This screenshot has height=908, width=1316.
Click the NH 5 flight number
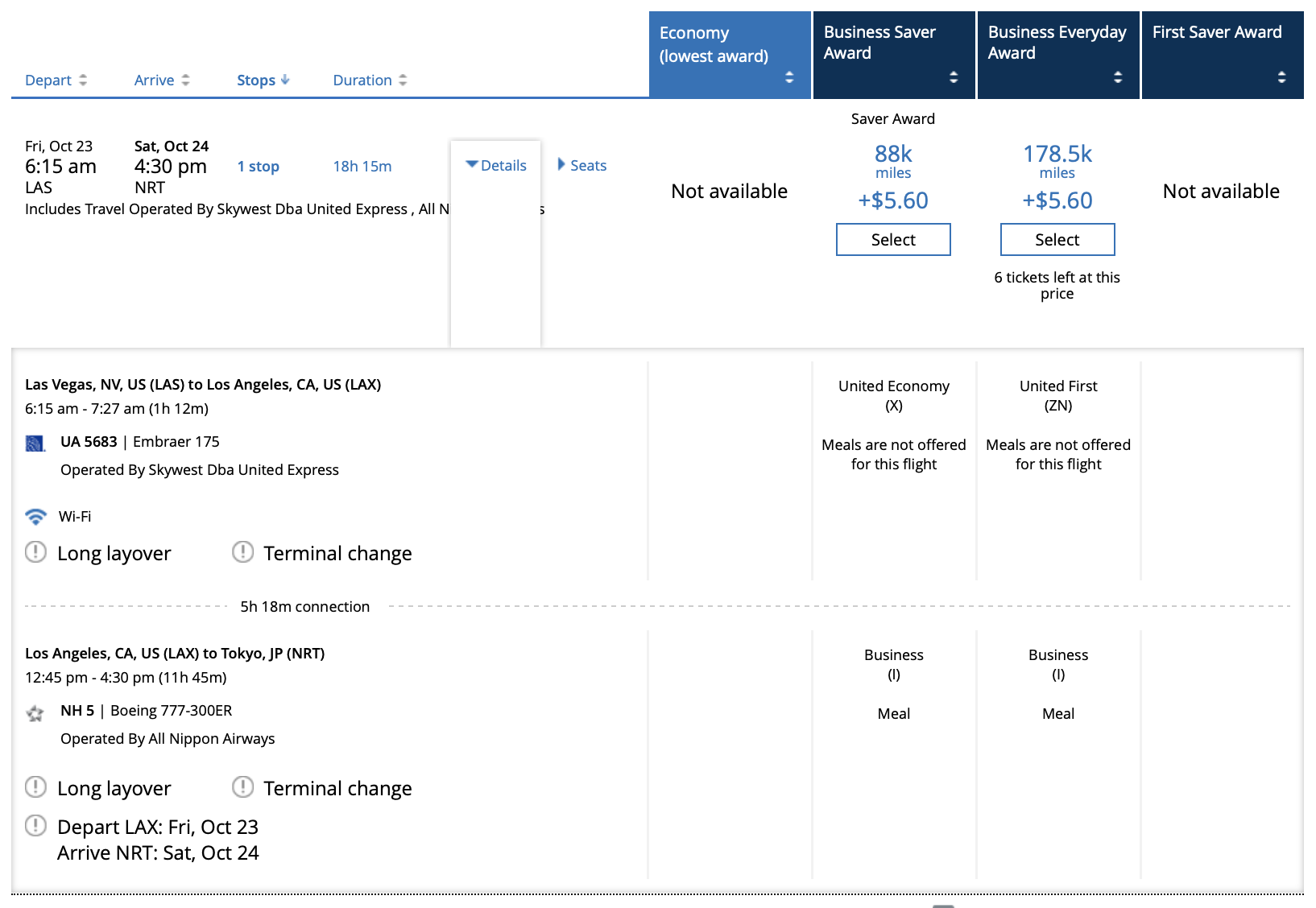point(77,711)
